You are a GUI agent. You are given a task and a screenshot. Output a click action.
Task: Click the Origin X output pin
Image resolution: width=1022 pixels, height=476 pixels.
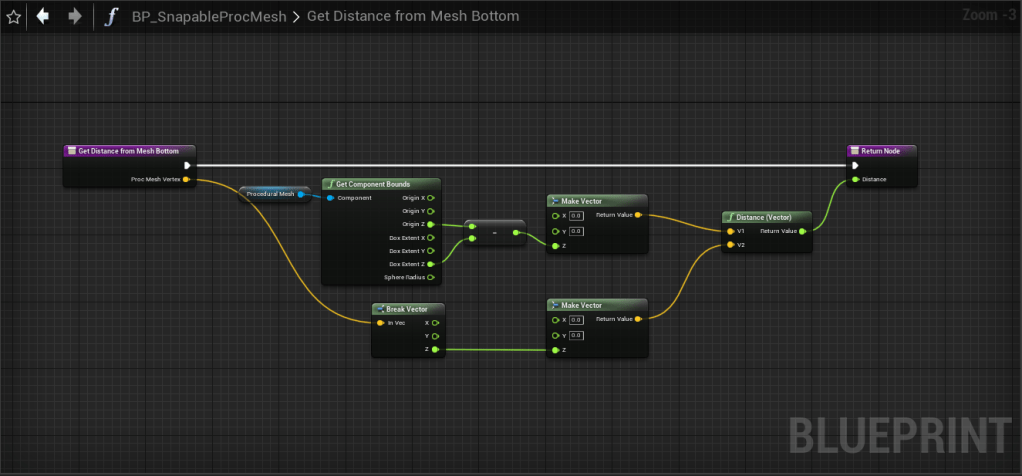(431, 198)
